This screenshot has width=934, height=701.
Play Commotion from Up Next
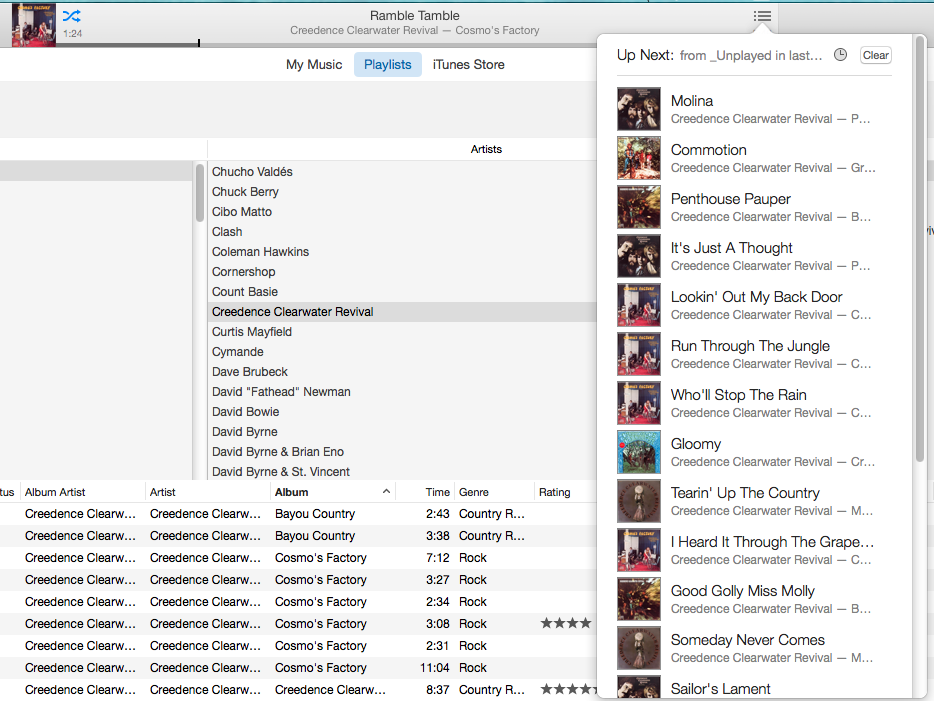pos(755,158)
